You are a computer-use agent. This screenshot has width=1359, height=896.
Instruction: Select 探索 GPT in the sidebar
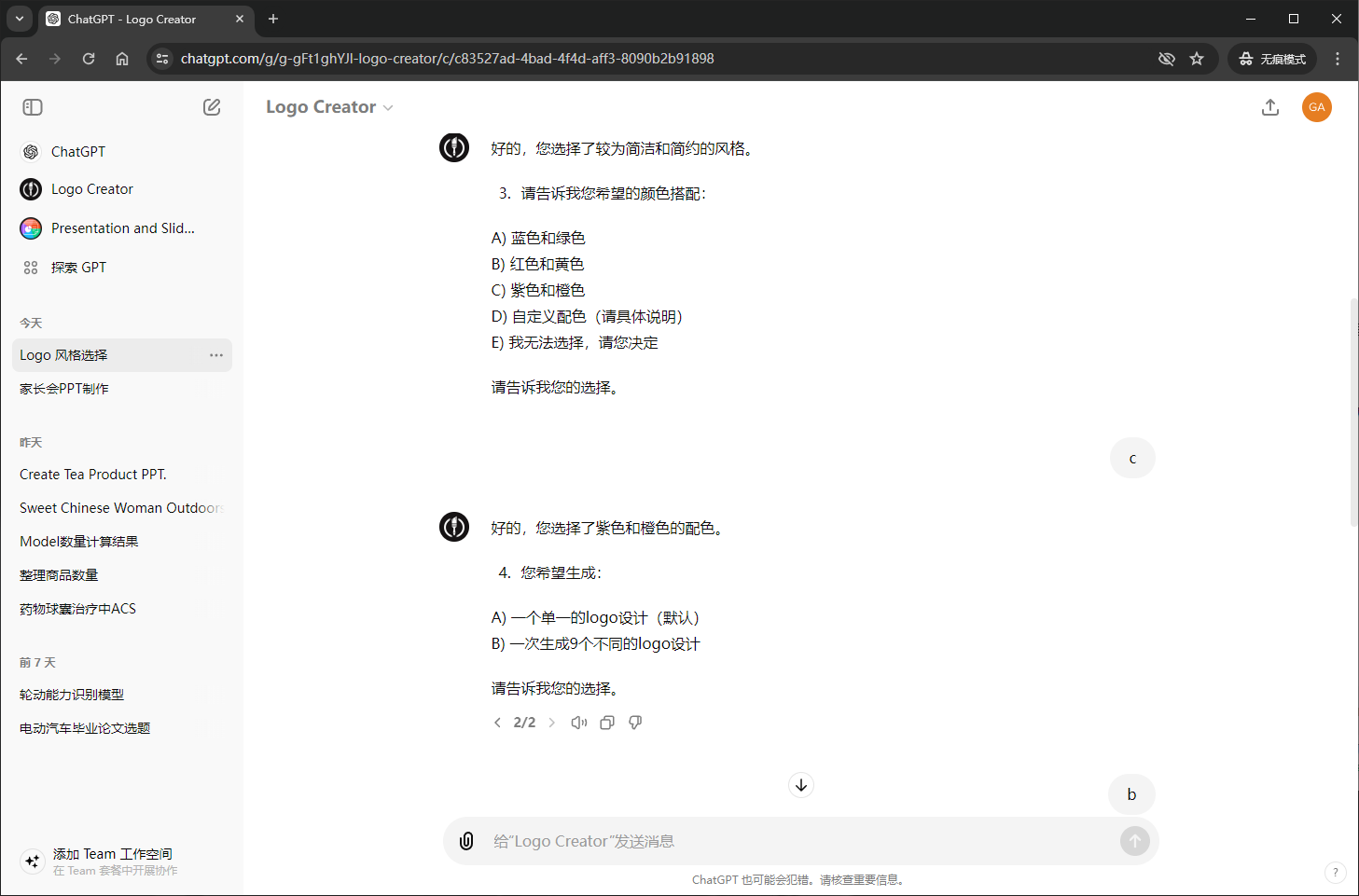pos(78,268)
